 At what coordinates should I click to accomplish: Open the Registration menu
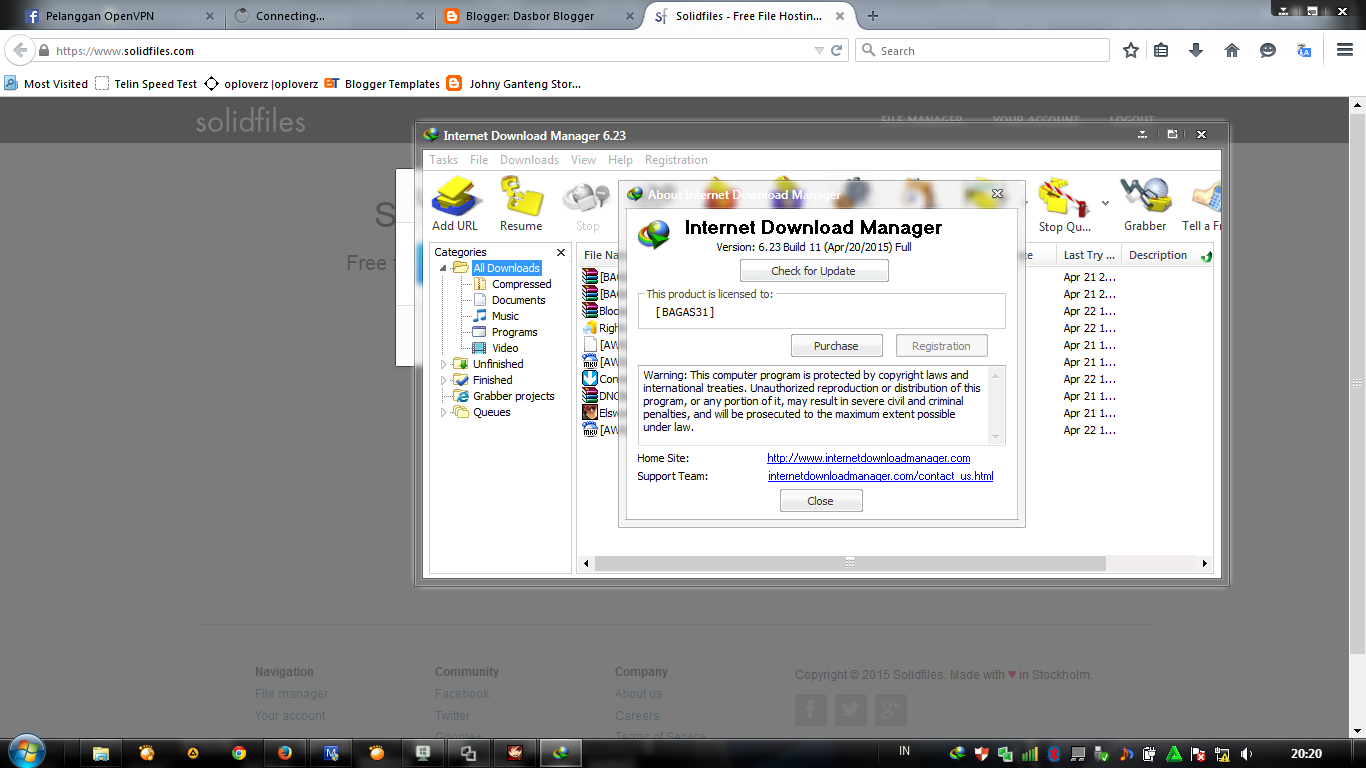pyautogui.click(x=676, y=160)
